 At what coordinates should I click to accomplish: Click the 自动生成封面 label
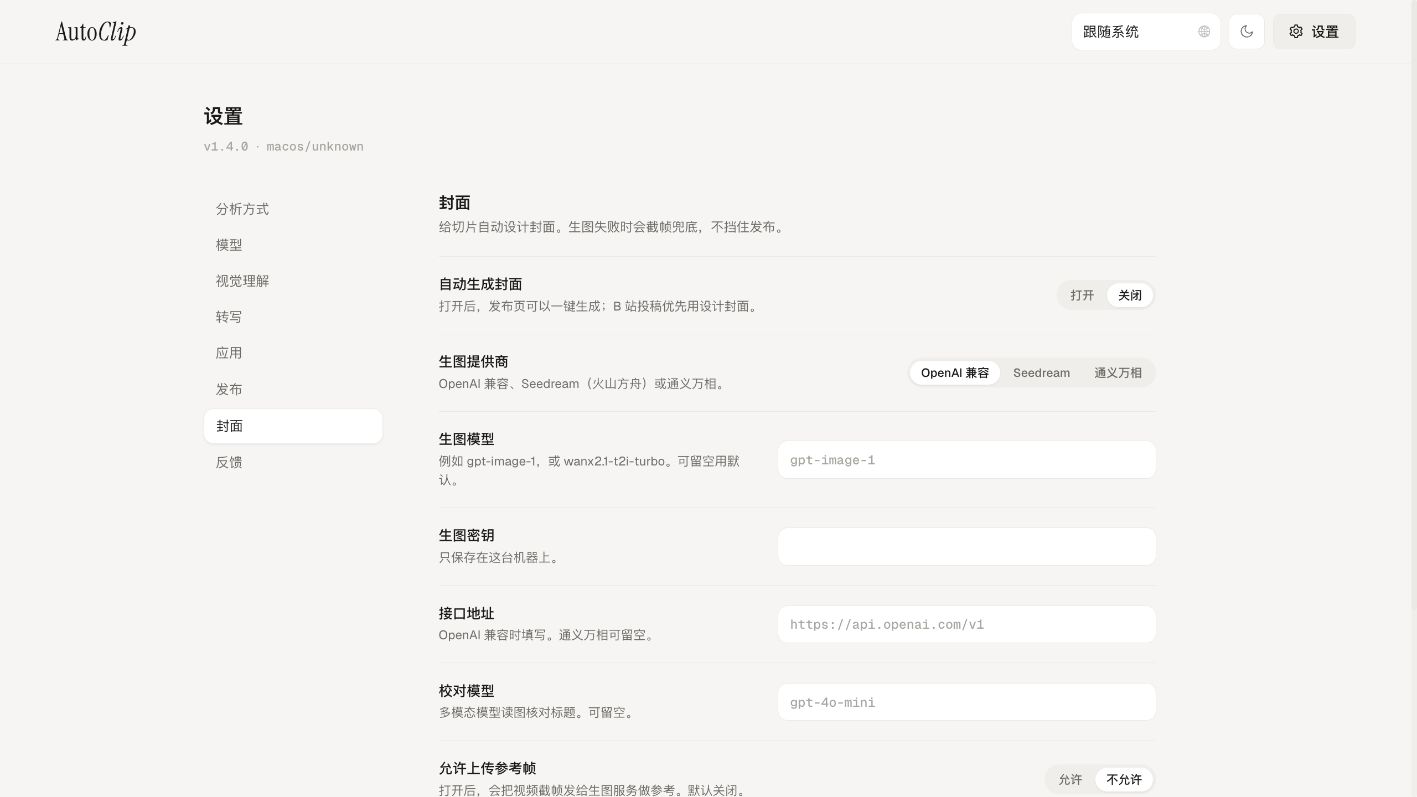481,284
